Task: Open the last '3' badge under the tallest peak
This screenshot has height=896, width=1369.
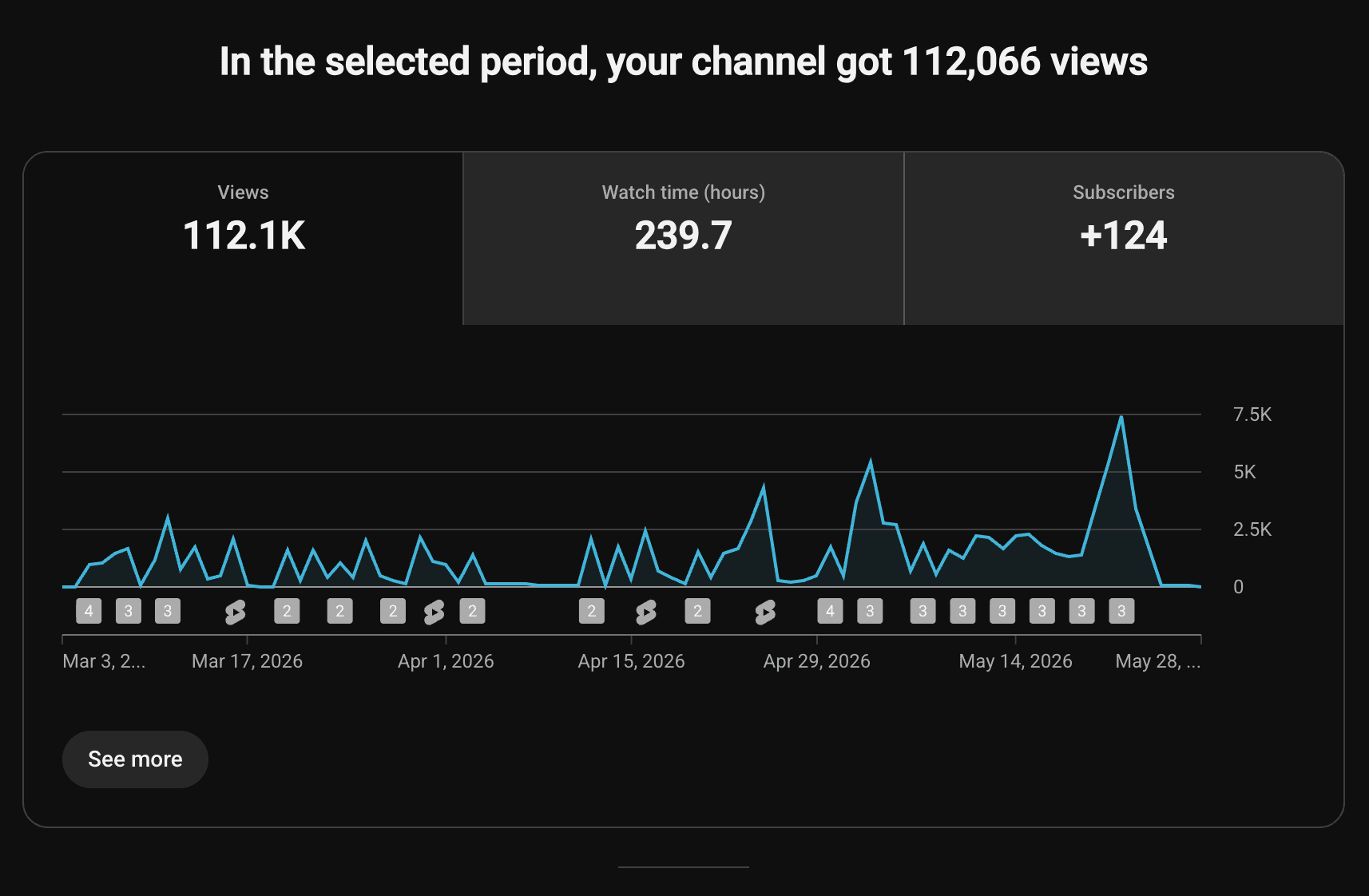Action: click(x=1121, y=612)
